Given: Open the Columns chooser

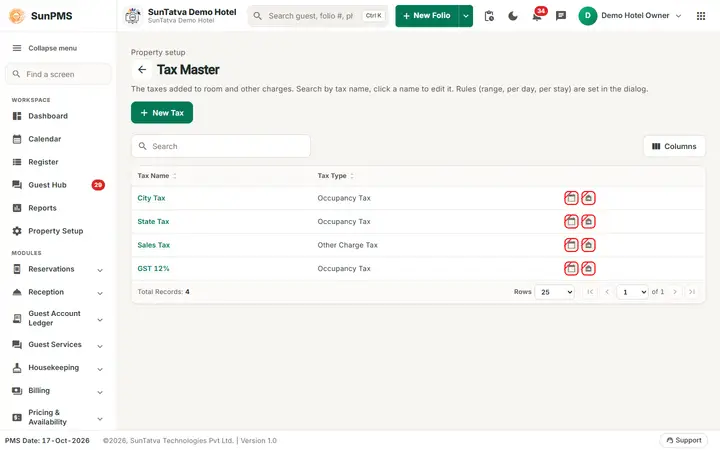Looking at the screenshot, I should [x=674, y=146].
